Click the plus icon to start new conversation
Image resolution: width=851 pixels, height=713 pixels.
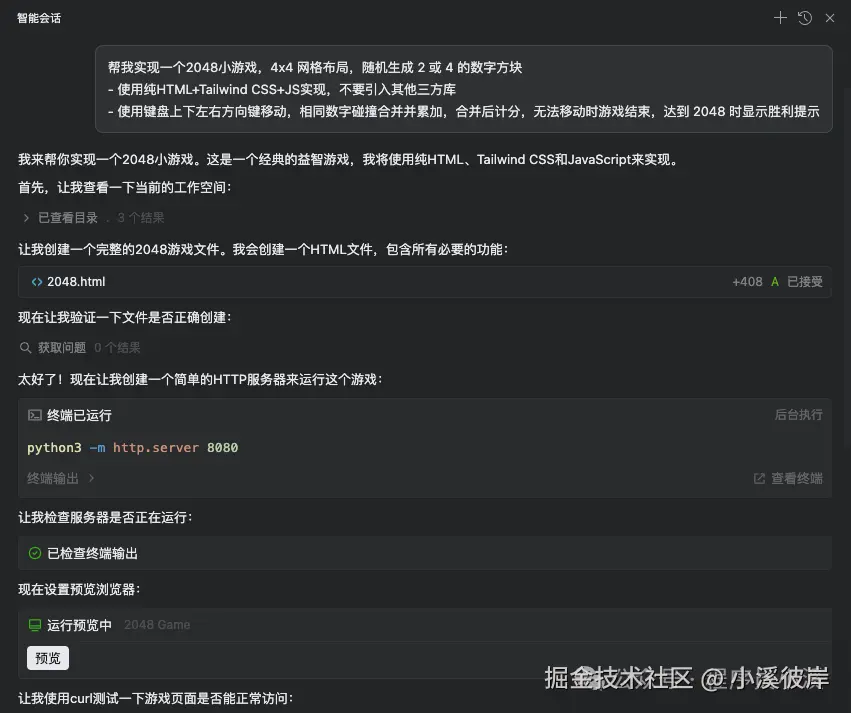pyautogui.click(x=780, y=17)
